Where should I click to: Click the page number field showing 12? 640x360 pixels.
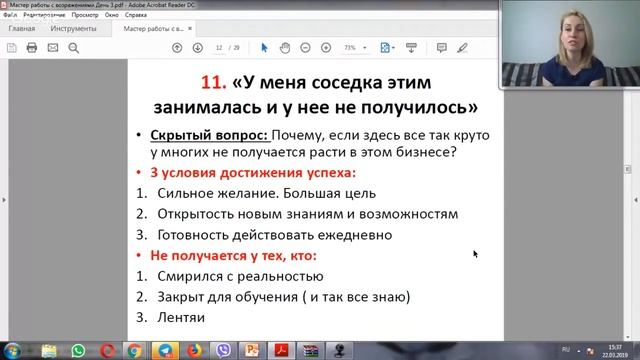219,48
